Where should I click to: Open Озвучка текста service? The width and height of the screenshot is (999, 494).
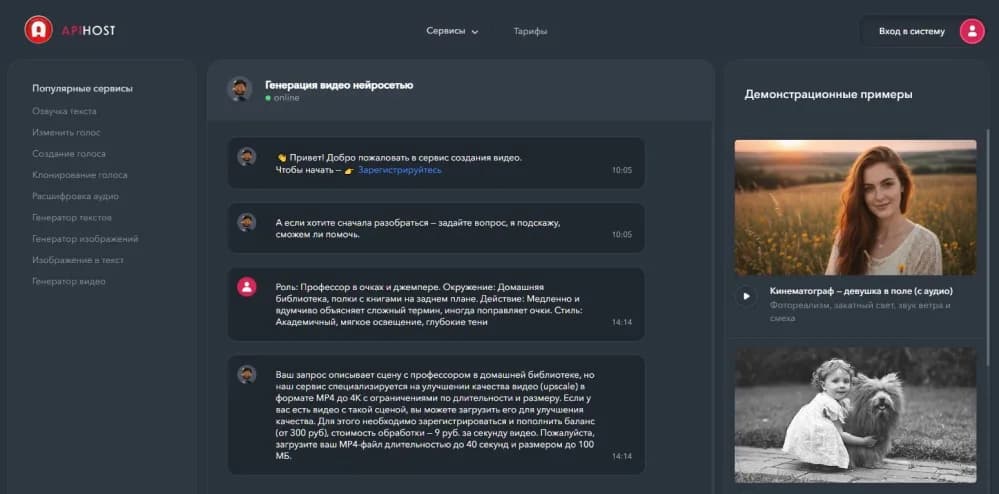(64, 111)
